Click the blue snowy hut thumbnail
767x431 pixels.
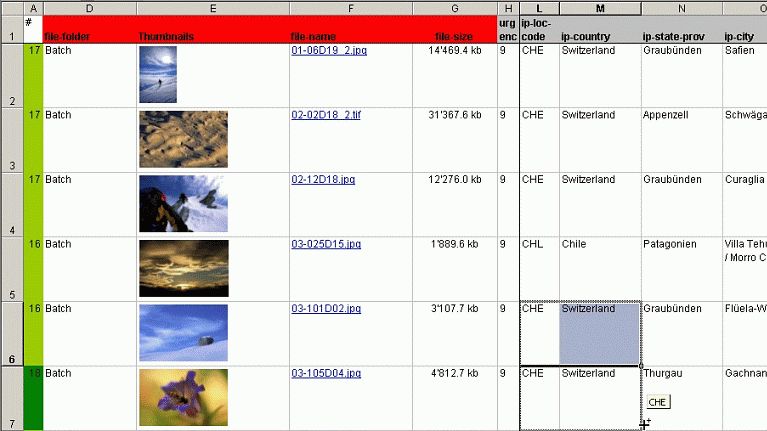pos(183,333)
